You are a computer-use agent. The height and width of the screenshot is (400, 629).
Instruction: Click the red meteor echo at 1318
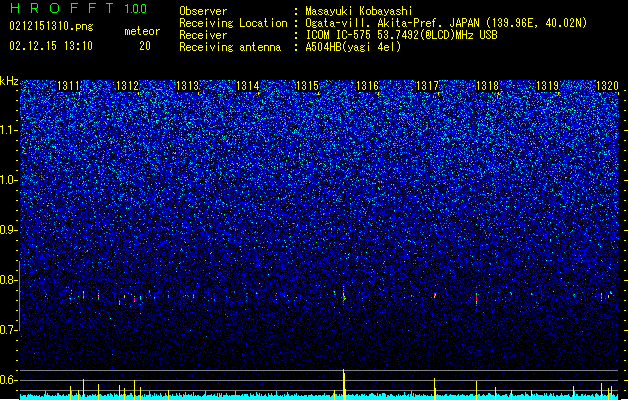click(x=477, y=299)
